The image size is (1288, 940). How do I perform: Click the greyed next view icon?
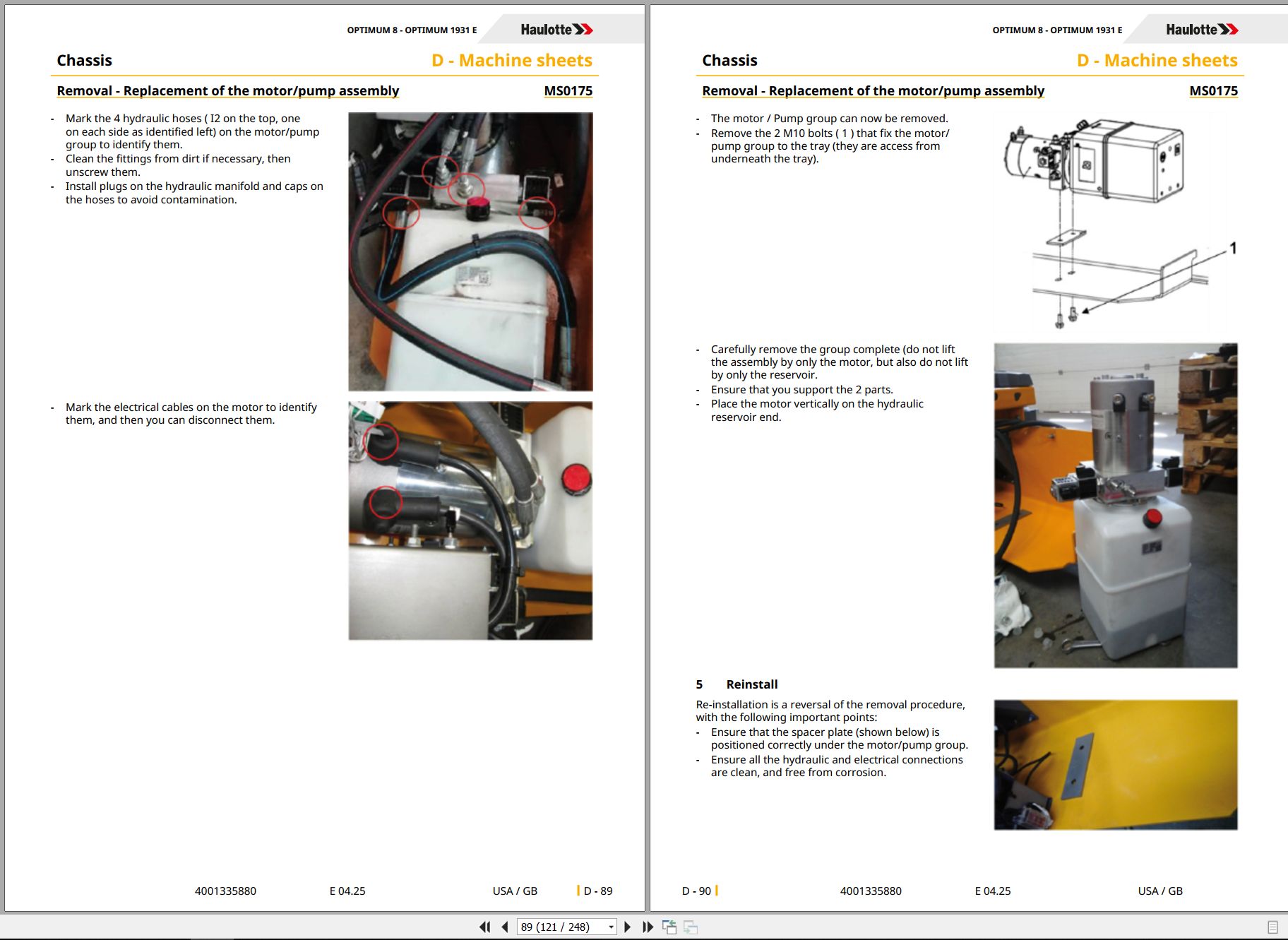coord(690,927)
